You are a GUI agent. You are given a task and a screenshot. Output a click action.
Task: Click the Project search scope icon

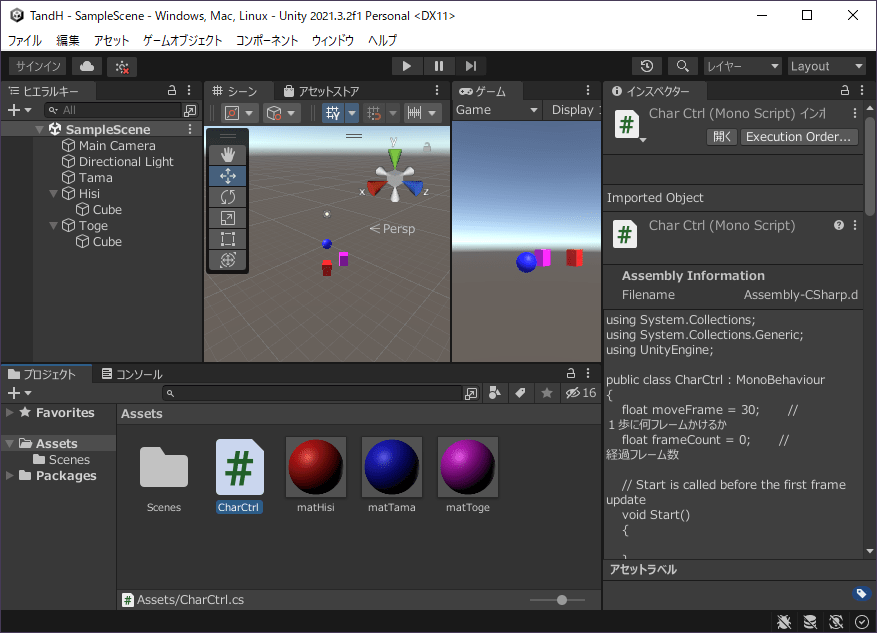click(471, 394)
